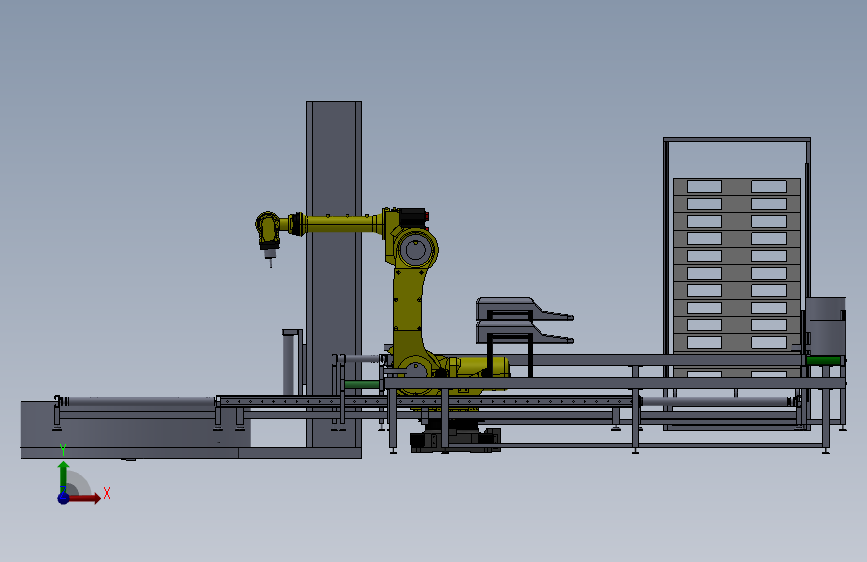Select the green roller at right end

pyautogui.click(x=824, y=361)
